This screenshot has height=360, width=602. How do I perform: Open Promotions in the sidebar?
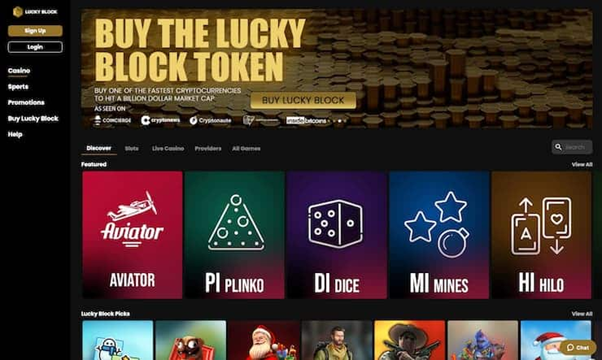pyautogui.click(x=26, y=102)
